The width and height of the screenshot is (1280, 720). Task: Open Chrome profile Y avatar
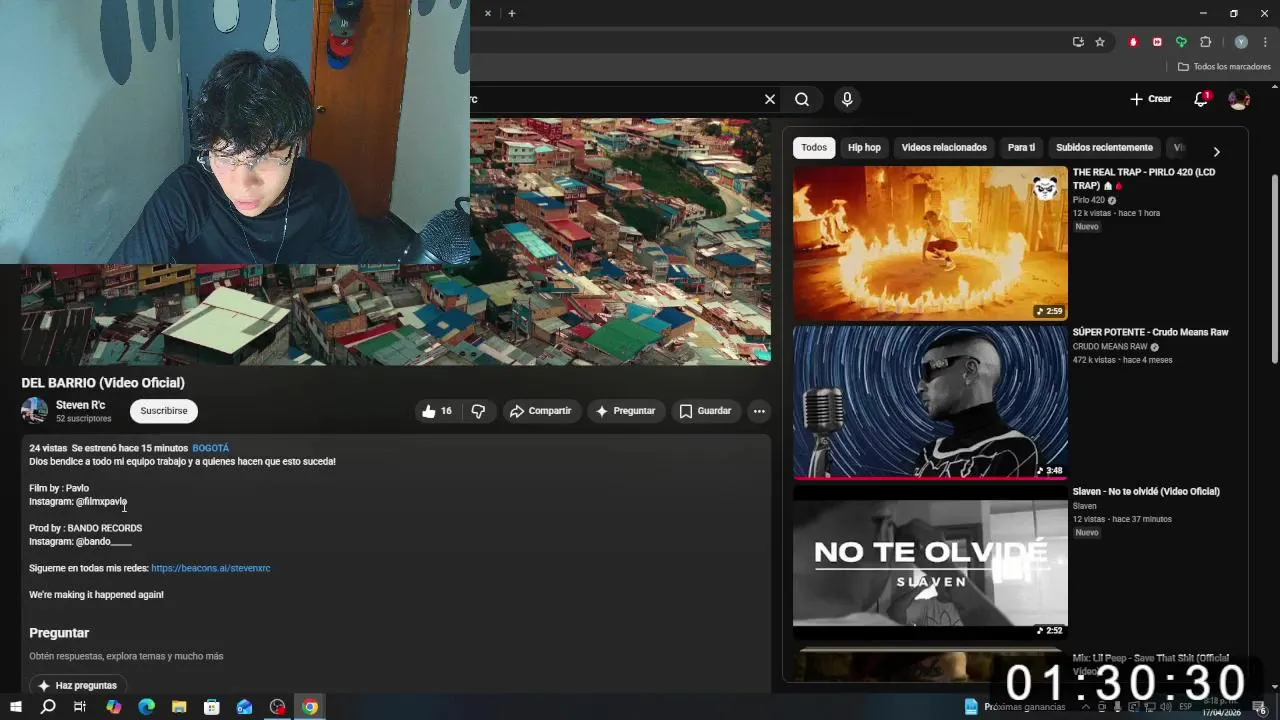[x=1241, y=42]
